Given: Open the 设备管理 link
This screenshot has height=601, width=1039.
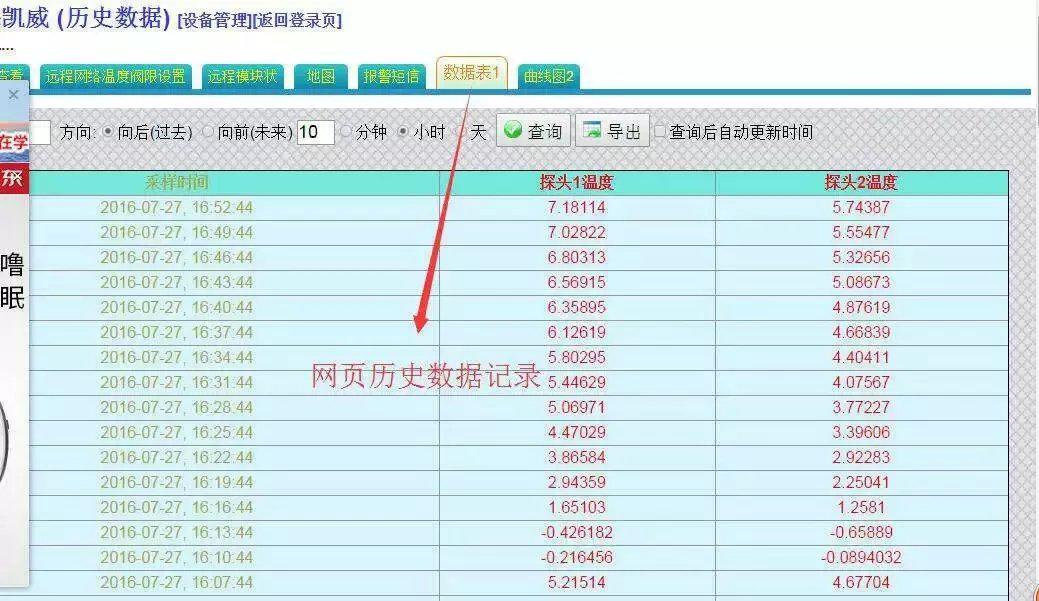Looking at the screenshot, I should pos(214,21).
